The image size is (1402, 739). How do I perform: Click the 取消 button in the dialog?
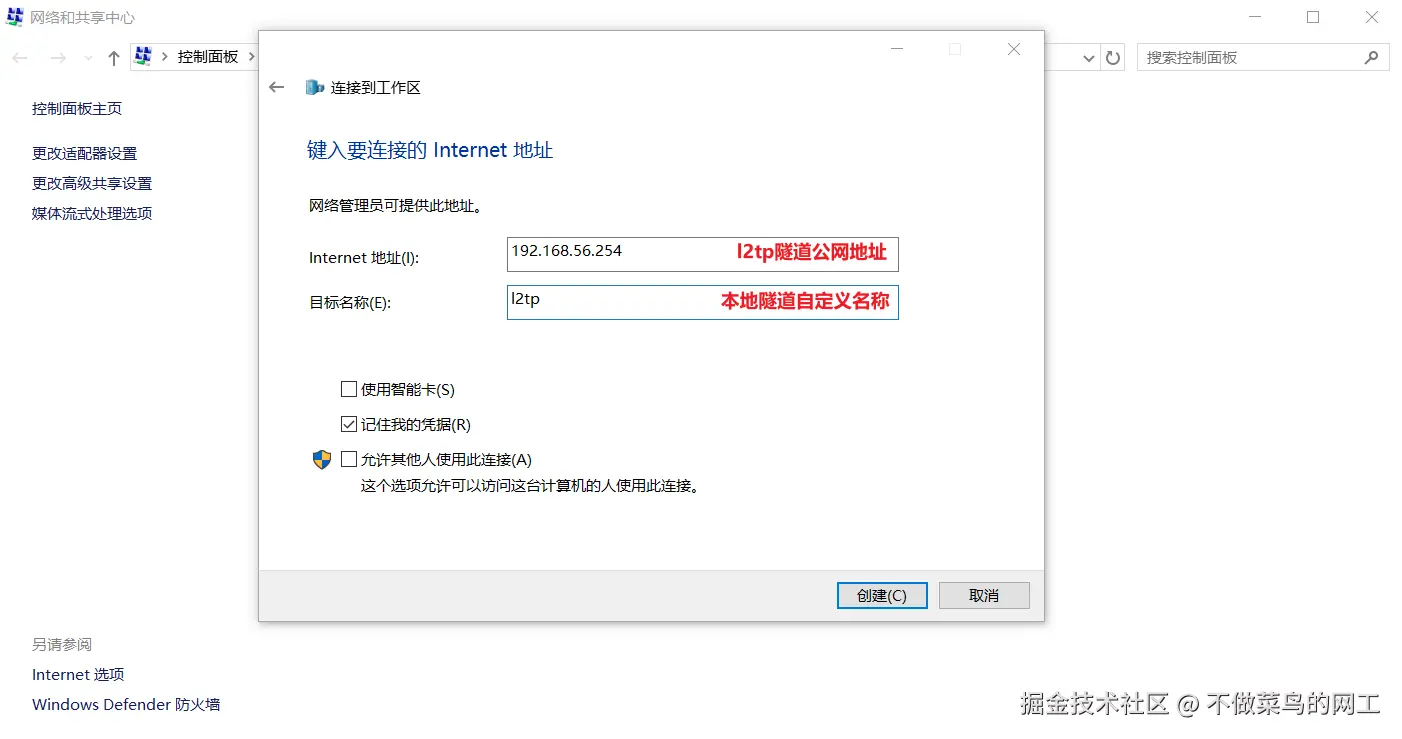pos(983,595)
